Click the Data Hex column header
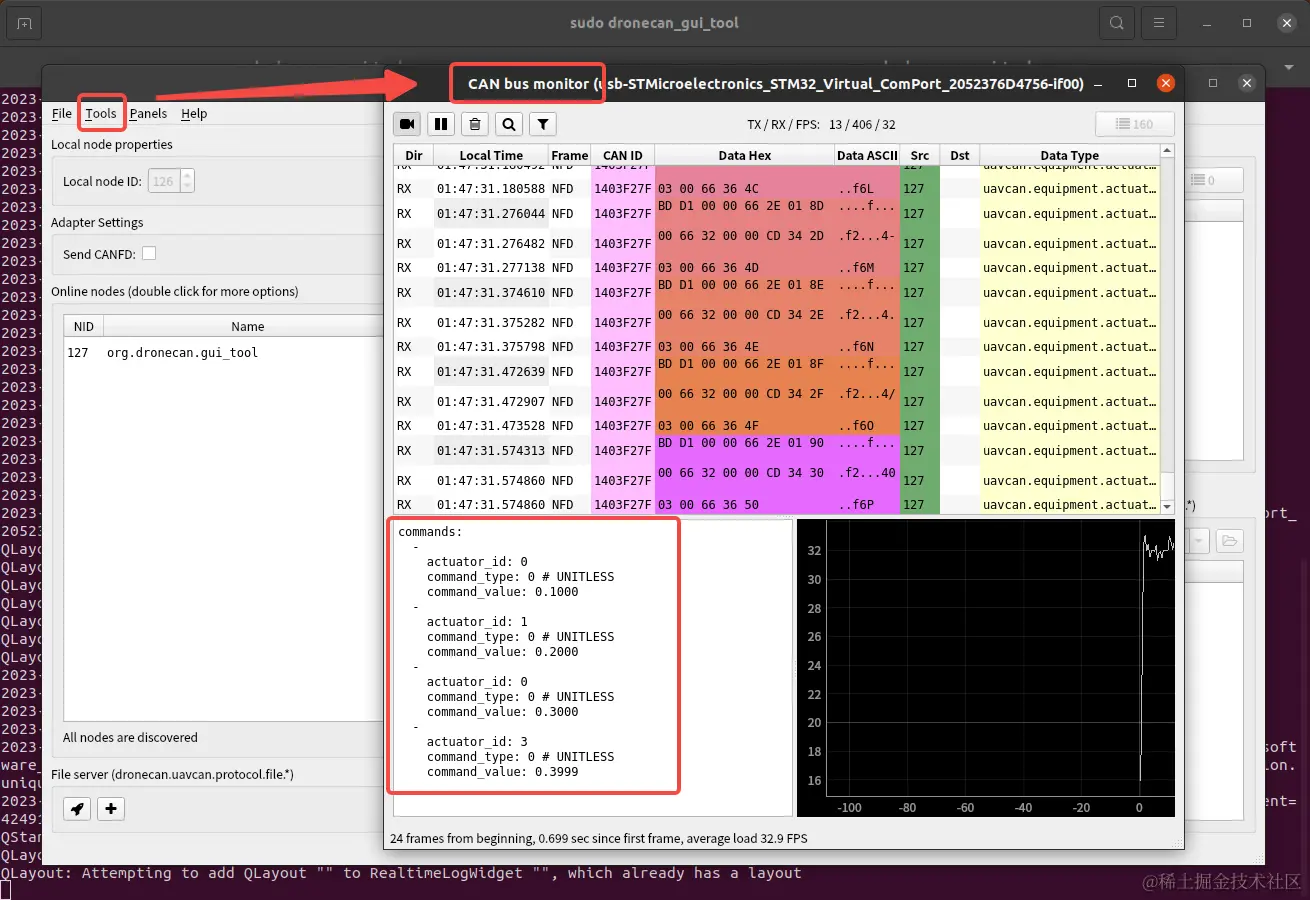Viewport: 1310px width, 900px height. 745,155
